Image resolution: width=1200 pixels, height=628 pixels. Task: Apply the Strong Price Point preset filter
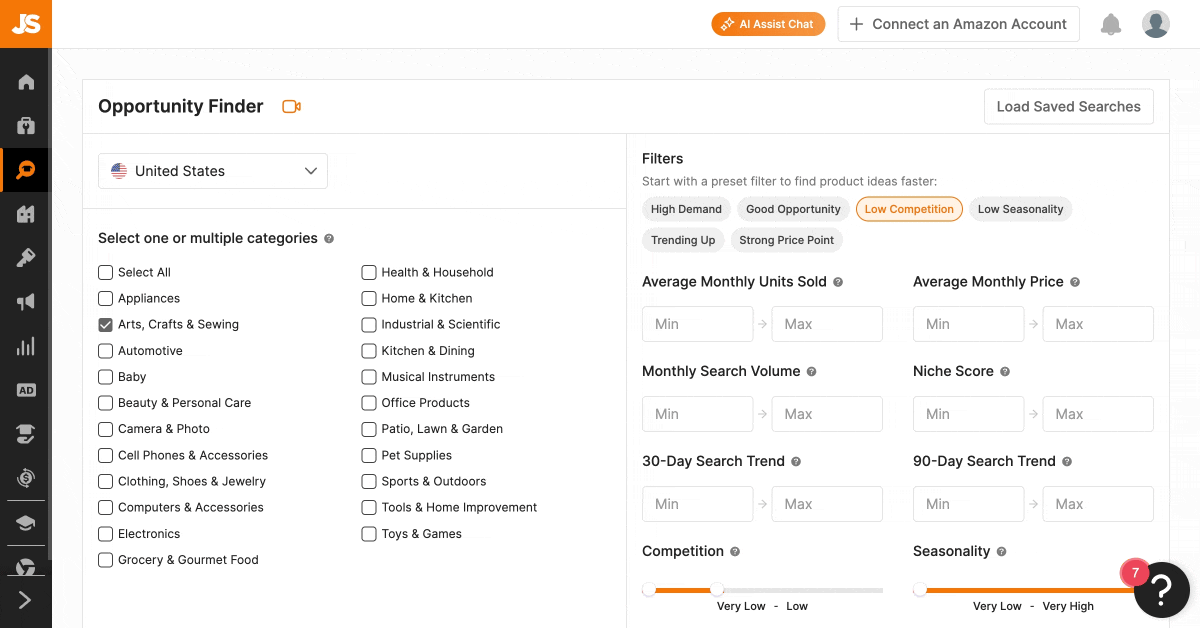(787, 240)
